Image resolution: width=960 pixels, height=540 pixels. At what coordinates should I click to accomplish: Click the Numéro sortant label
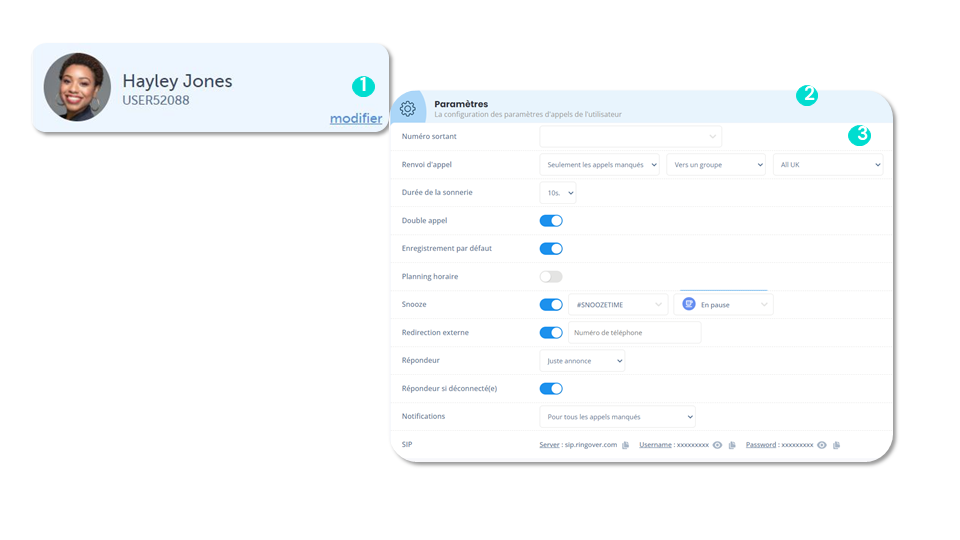click(x=429, y=137)
